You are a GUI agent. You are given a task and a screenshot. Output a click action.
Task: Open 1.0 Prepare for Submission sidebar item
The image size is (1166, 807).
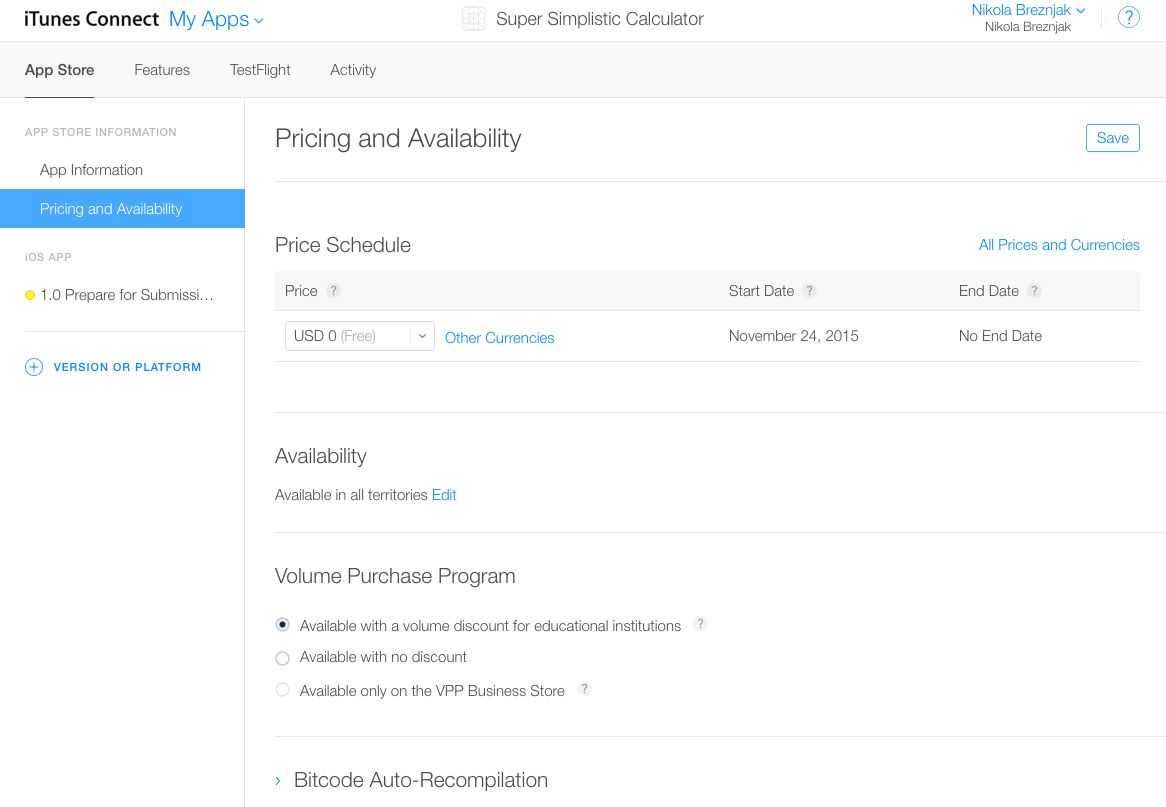pyautogui.click(x=119, y=295)
